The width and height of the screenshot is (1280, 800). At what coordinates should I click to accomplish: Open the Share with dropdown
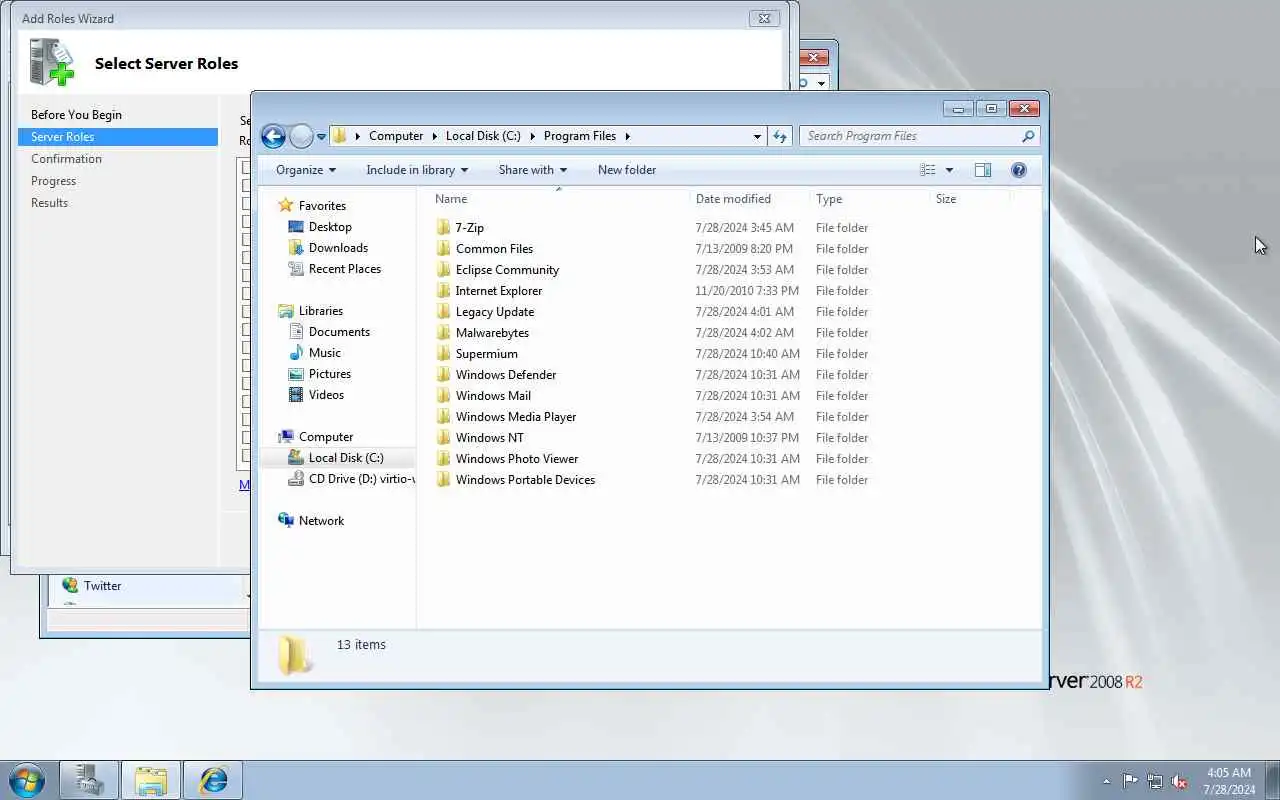point(533,170)
